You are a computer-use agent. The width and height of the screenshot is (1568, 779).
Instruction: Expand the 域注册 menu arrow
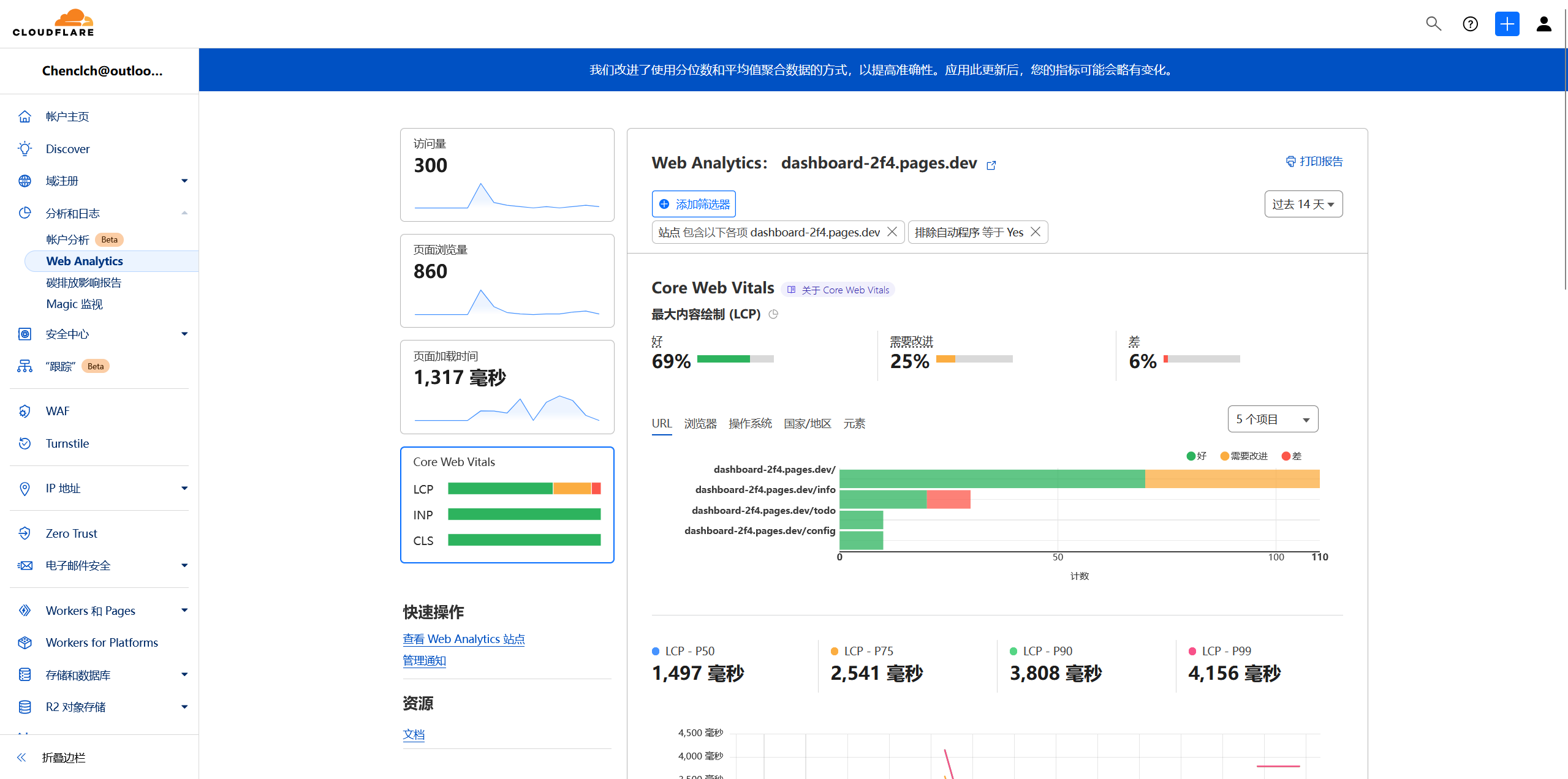click(x=184, y=181)
